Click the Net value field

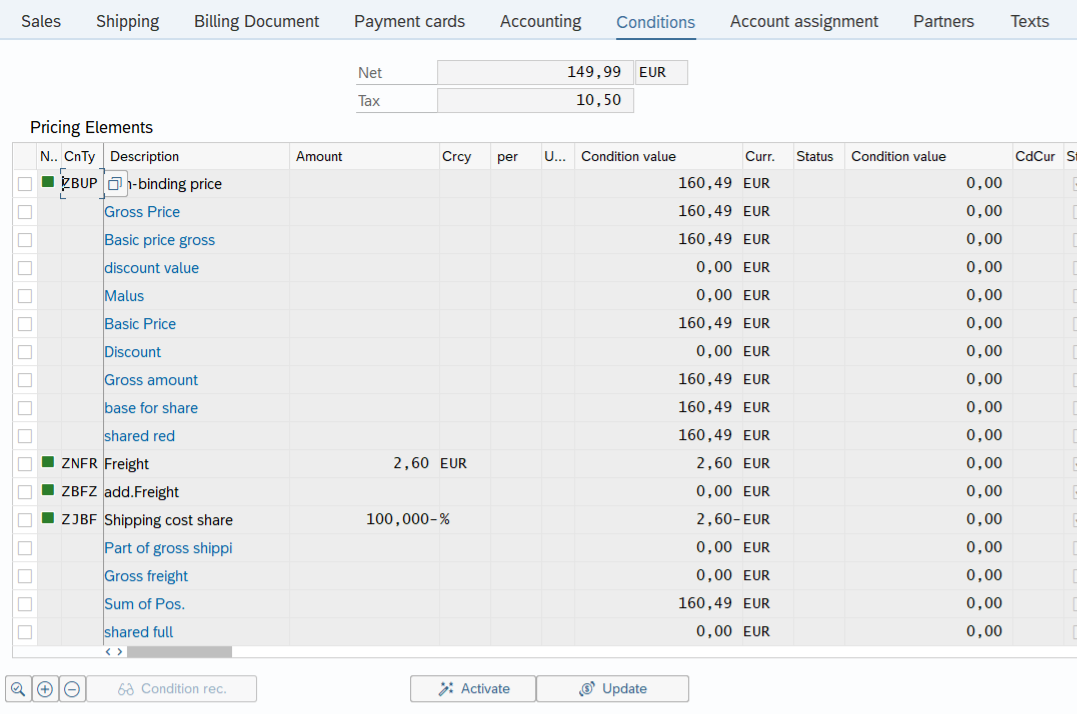point(535,72)
